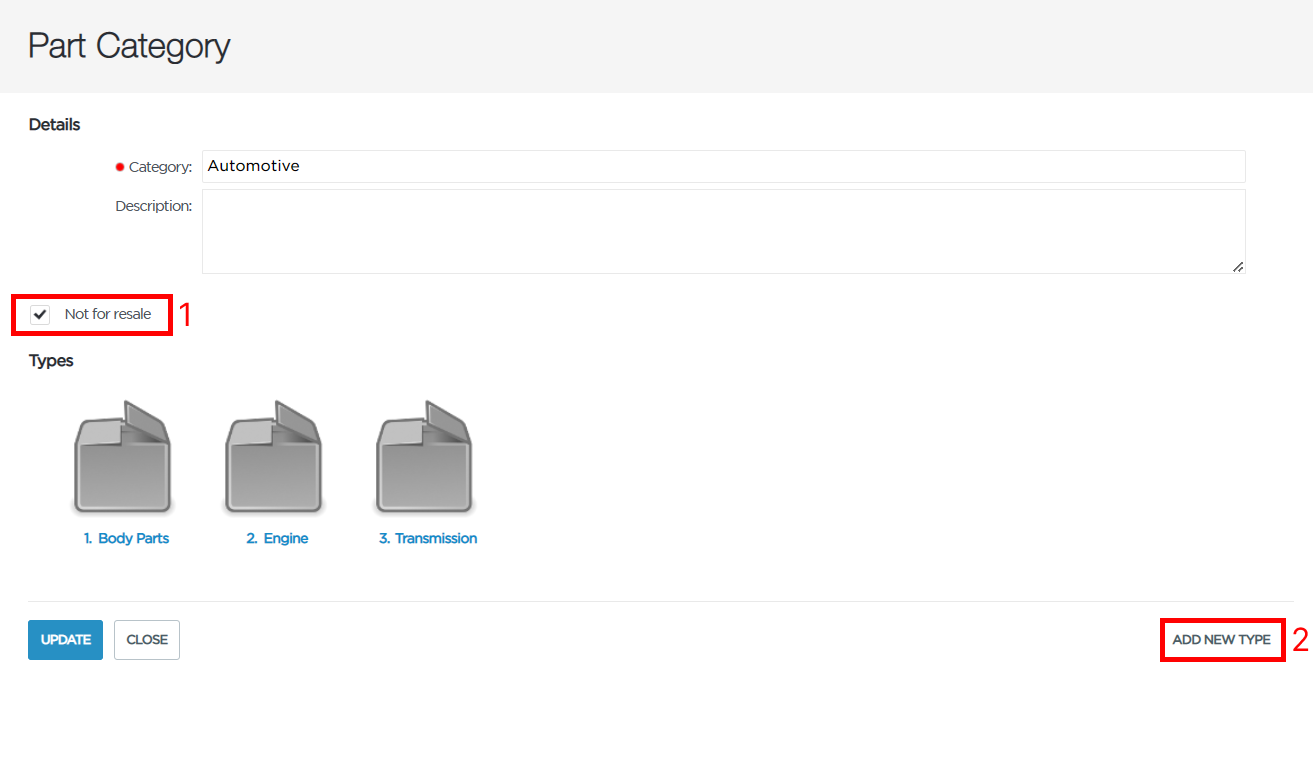This screenshot has height=770, width=1313.
Task: Open the 2. Engine link
Action: [x=277, y=538]
